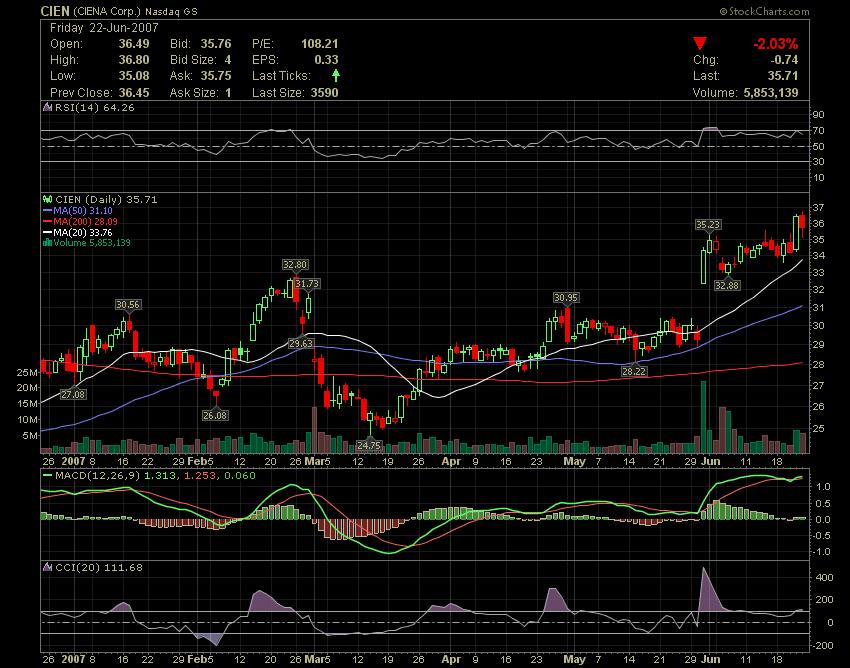Click the RSI(14) indicator panel icon
This screenshot has height=668, width=850.
point(47,107)
